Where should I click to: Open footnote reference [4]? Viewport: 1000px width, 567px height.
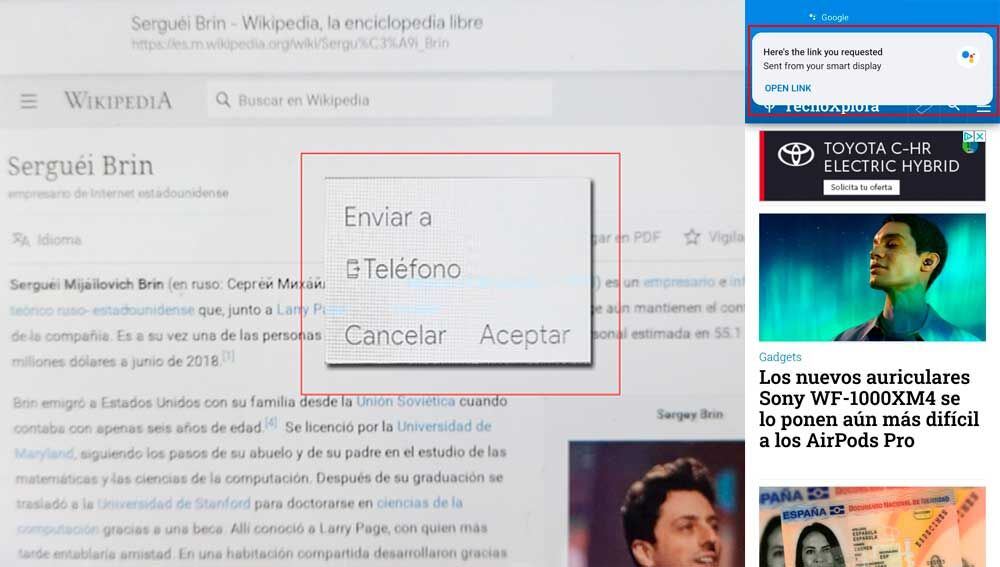coord(271,422)
